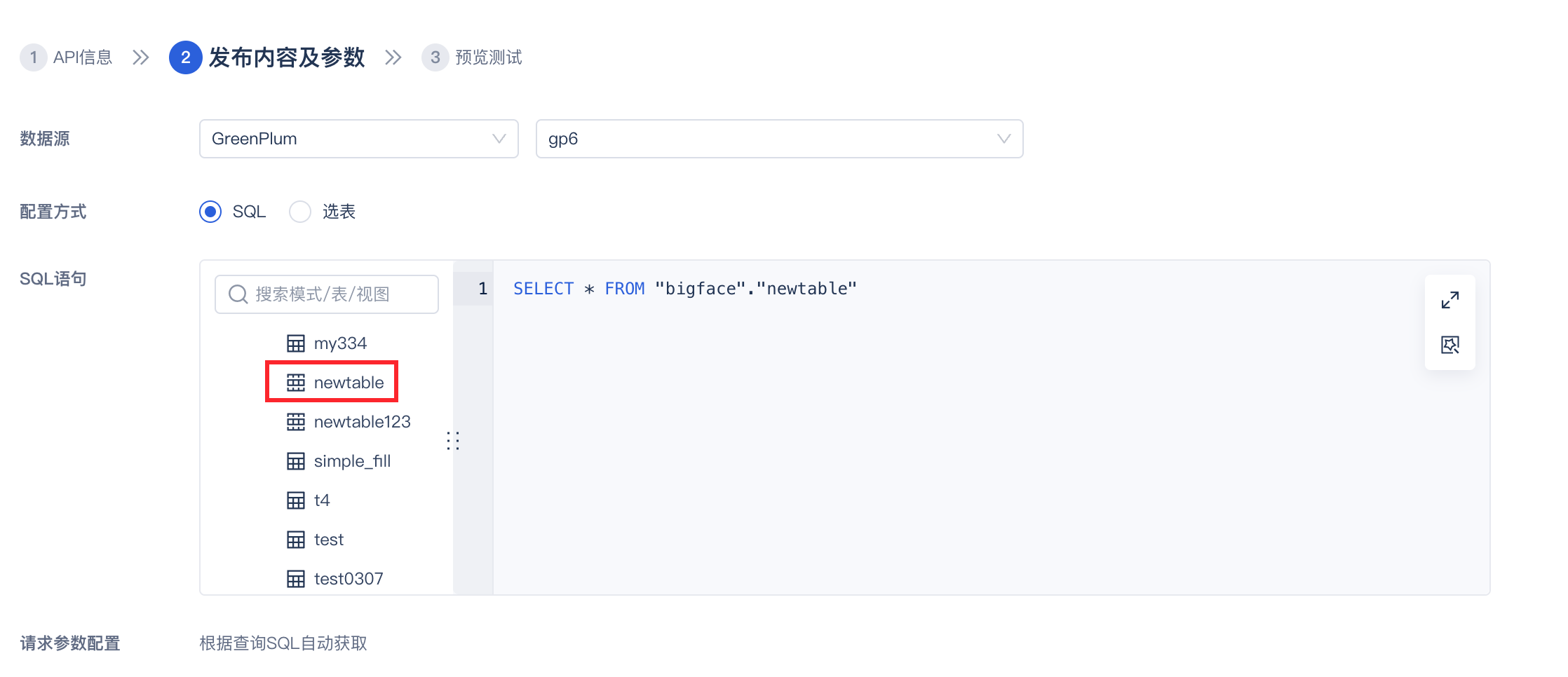Click the table icon beside newtable123
Viewport: 1568px width, 677px height.
point(296,422)
